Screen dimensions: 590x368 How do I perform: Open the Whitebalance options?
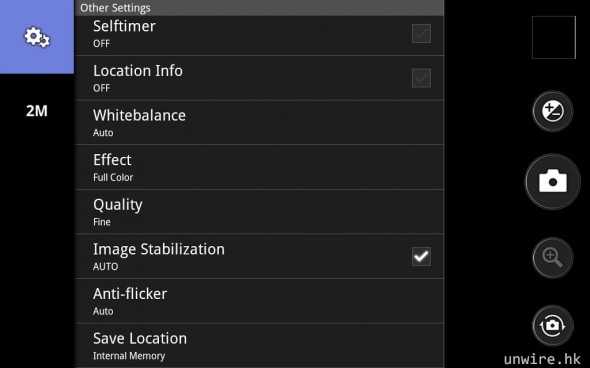click(x=259, y=123)
